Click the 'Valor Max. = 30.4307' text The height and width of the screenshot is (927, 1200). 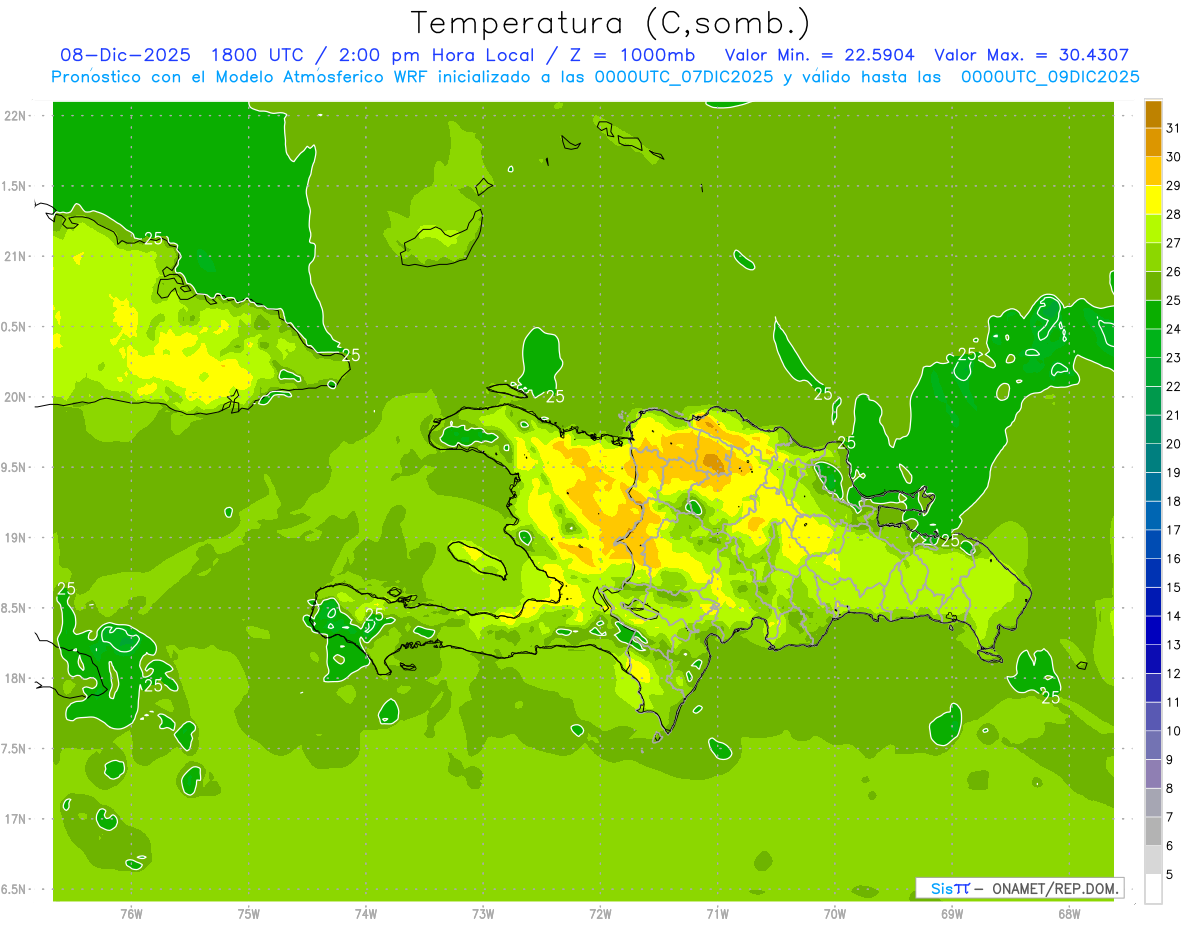[x=1033, y=55]
